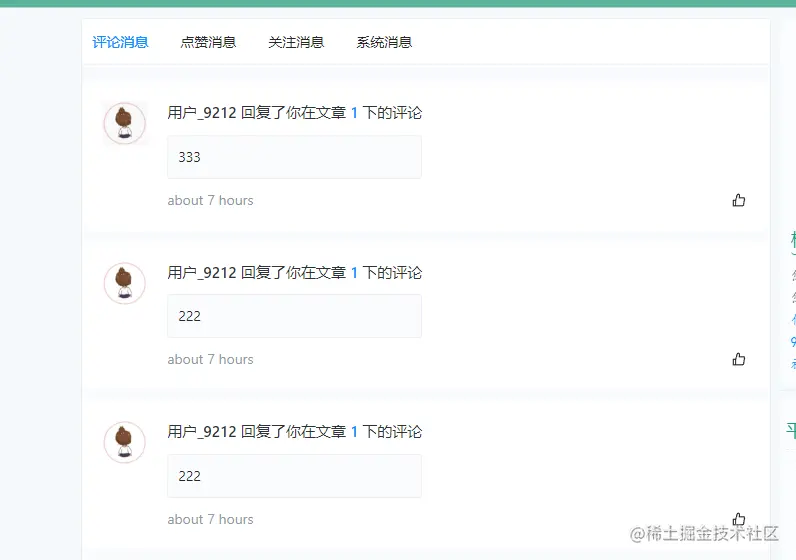Image resolution: width=796 pixels, height=560 pixels.
Task: Switch to the 评论消息 tab
Action: pos(120,42)
